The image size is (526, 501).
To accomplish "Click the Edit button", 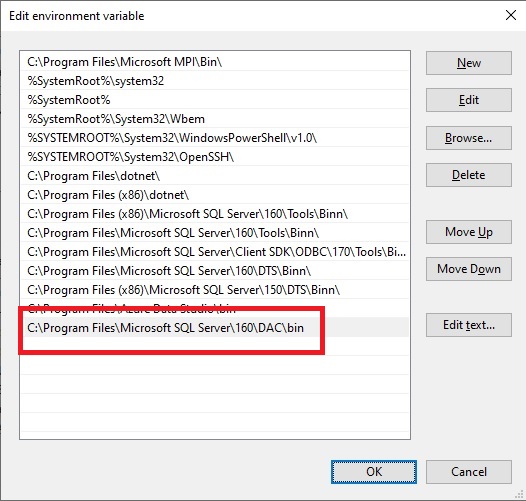I will coord(469,100).
